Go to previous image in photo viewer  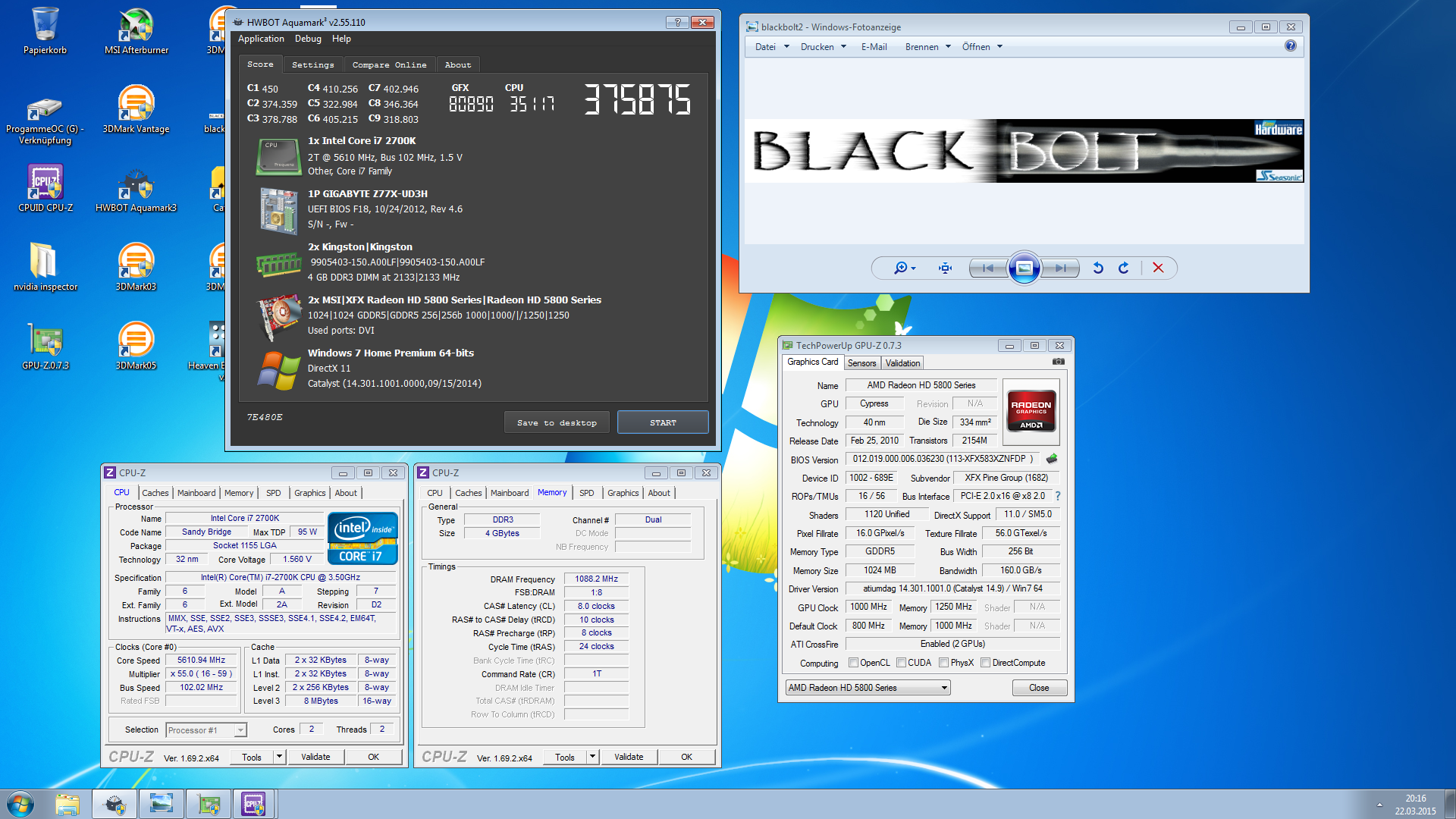pyautogui.click(x=988, y=268)
